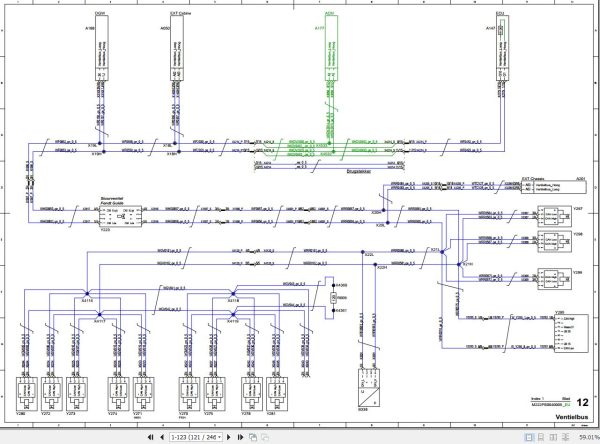
Task: Click valve label Y272
Action: click(x=46, y=414)
